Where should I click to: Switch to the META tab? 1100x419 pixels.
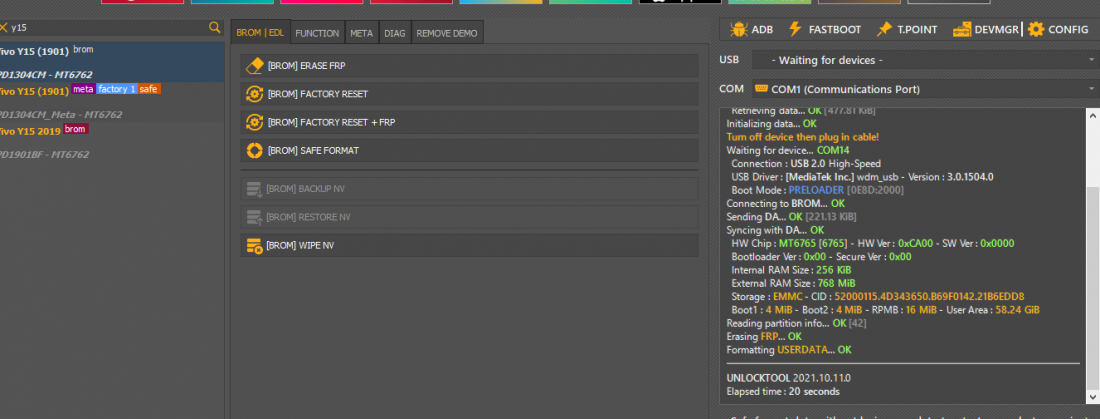(362, 33)
